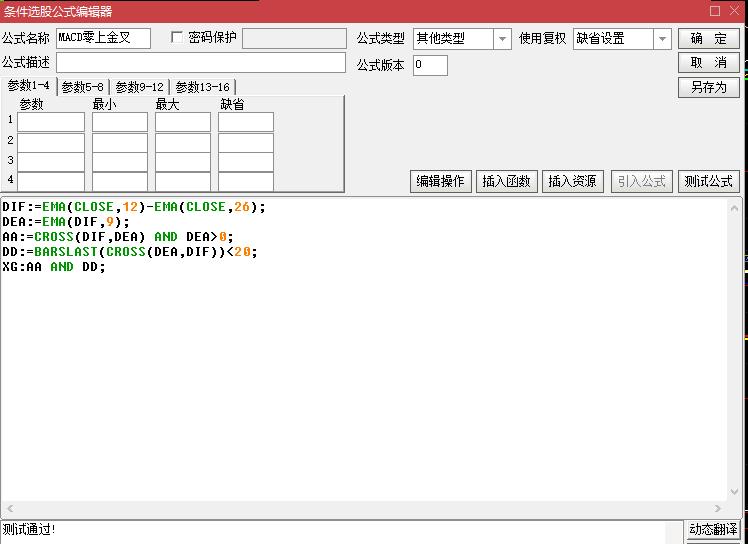
Task: Maximize the formula editor window
Action: 714,11
